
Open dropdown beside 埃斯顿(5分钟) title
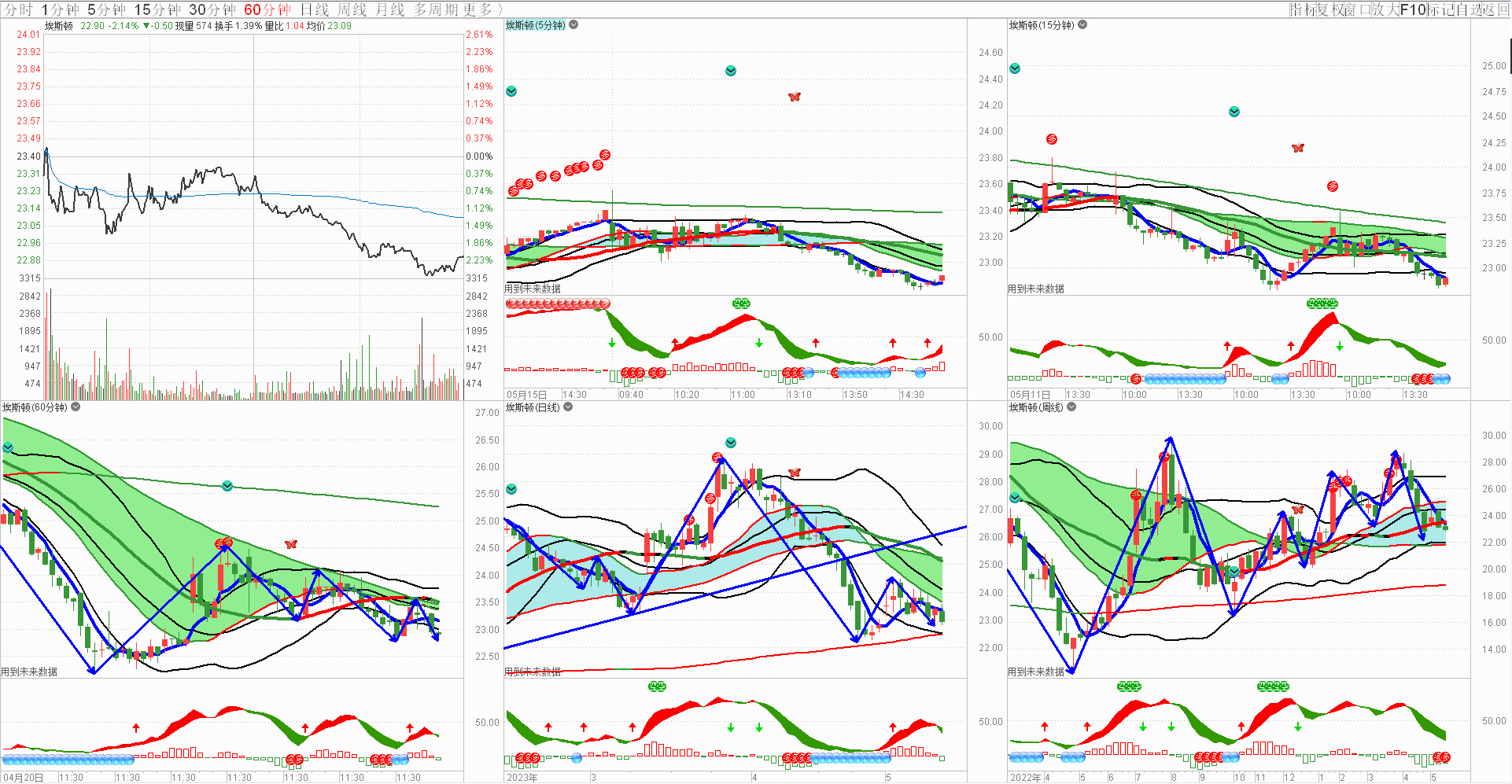coord(573,25)
